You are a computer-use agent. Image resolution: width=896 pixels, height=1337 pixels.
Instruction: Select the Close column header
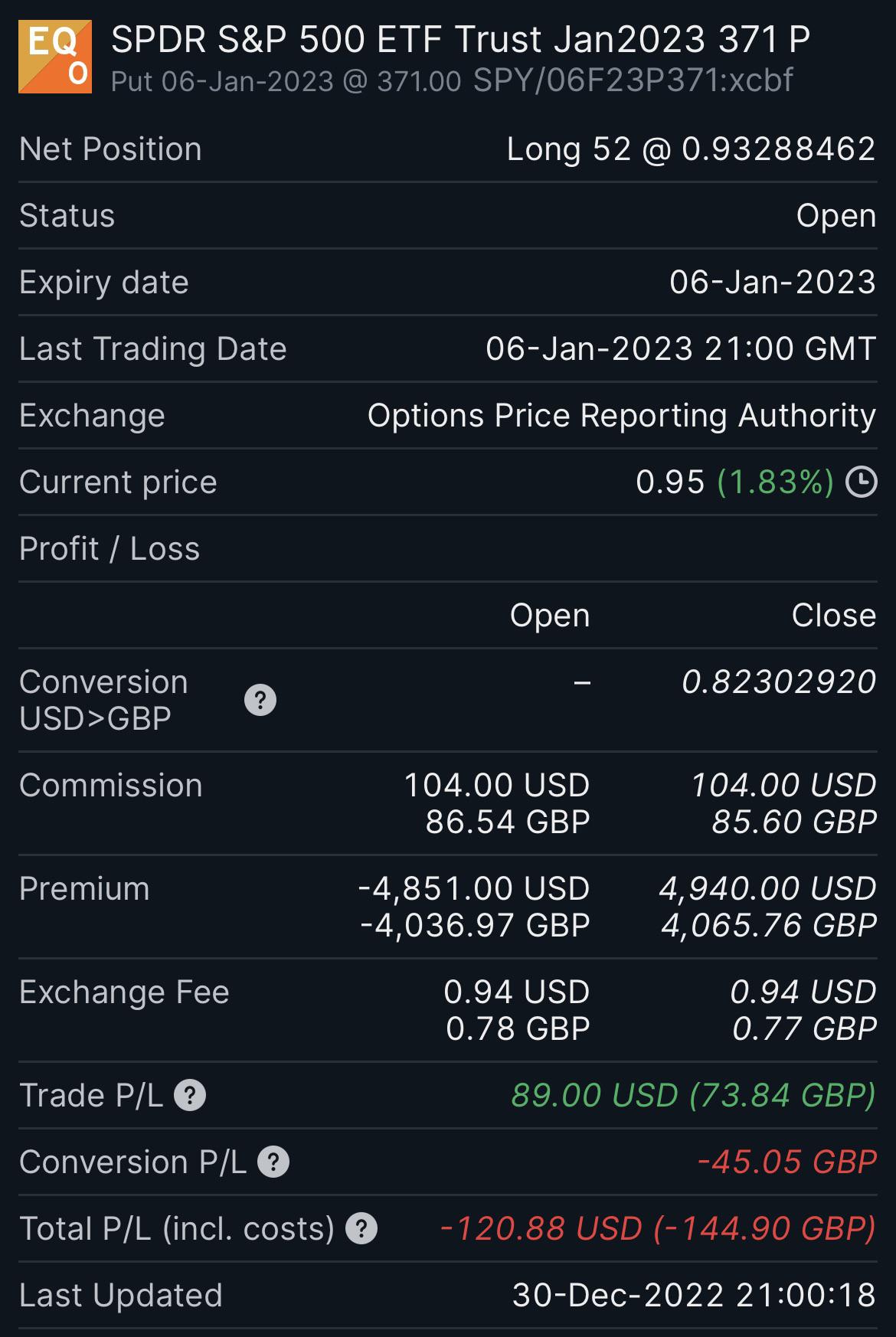coord(833,616)
